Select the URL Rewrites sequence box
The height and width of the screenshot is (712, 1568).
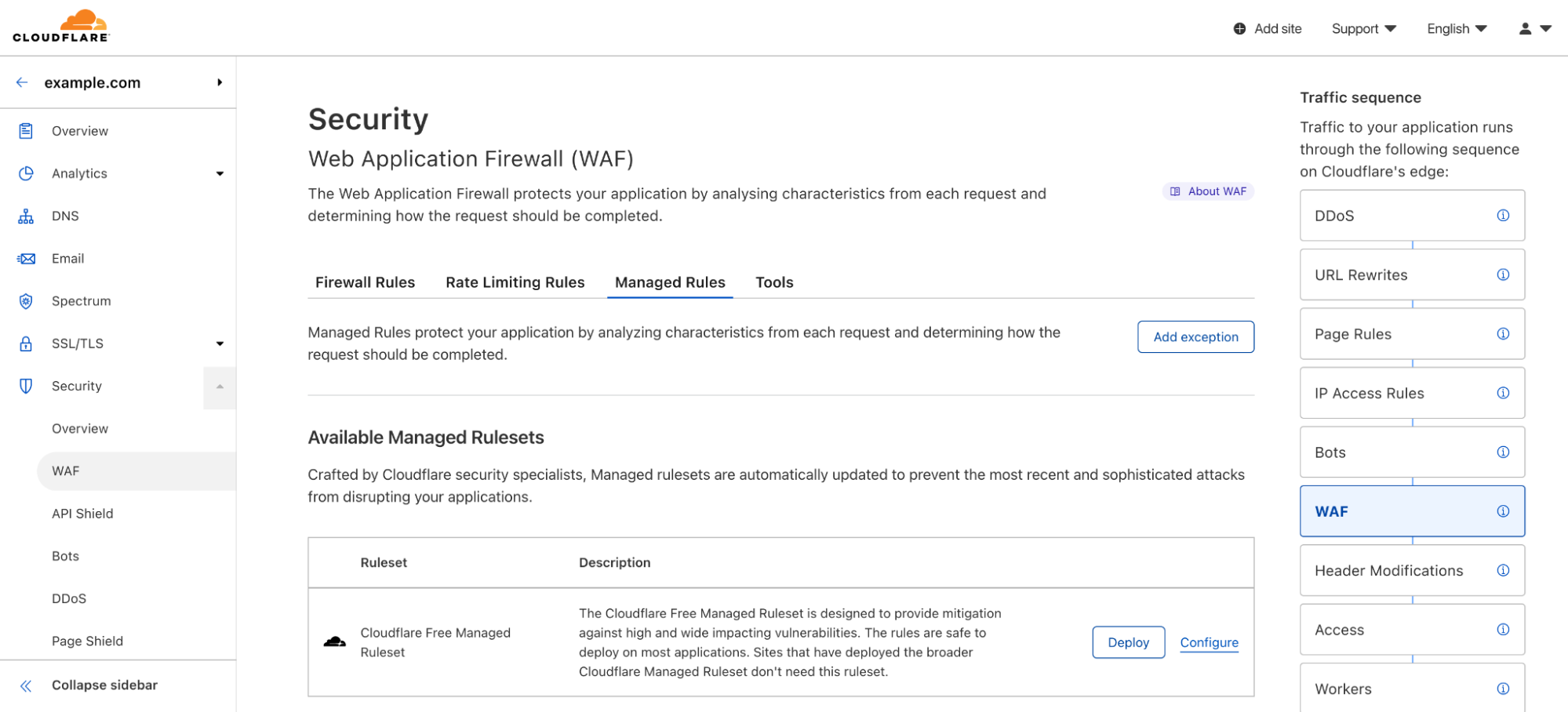[x=1412, y=274]
